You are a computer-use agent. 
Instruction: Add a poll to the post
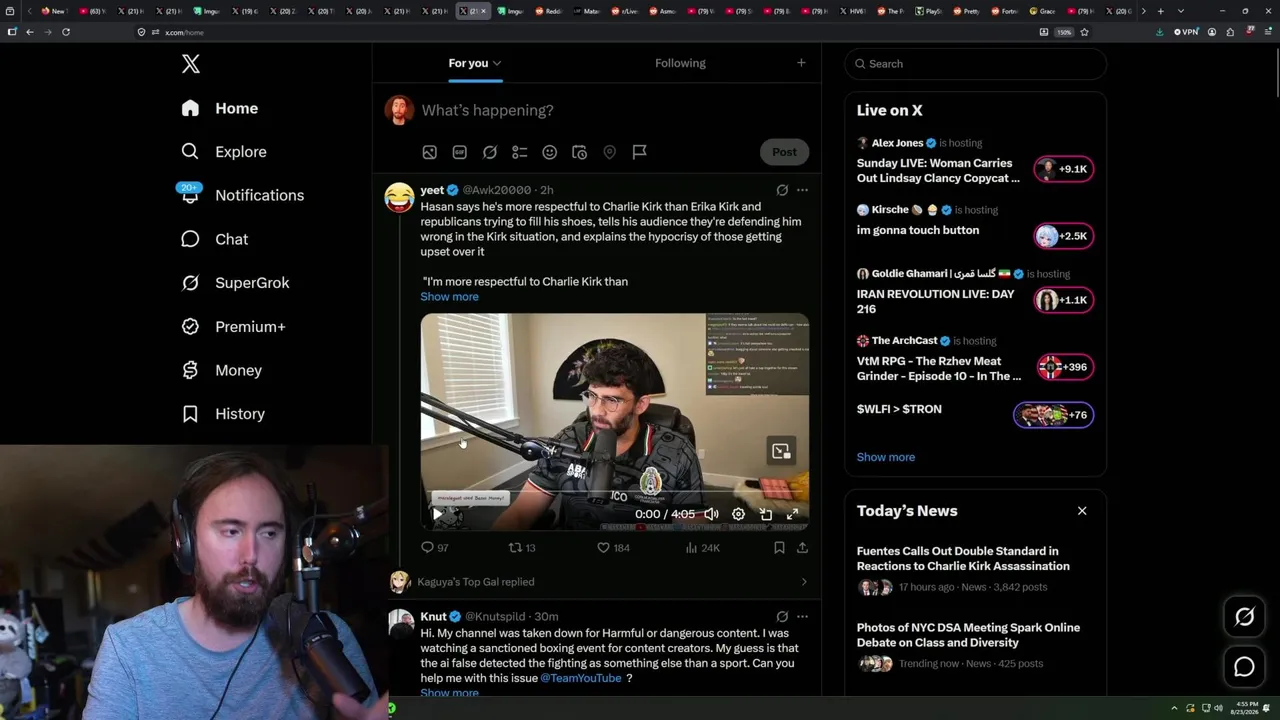[x=519, y=152]
